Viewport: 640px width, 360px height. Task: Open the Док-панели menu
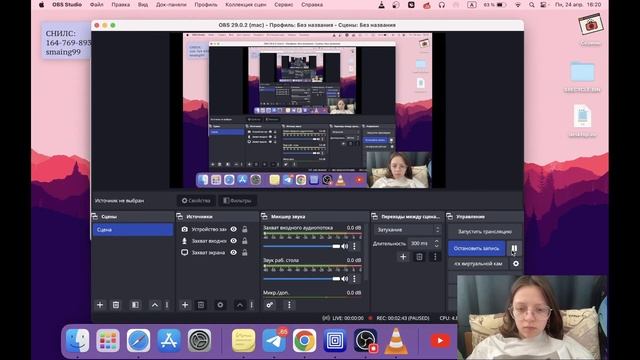(x=171, y=5)
